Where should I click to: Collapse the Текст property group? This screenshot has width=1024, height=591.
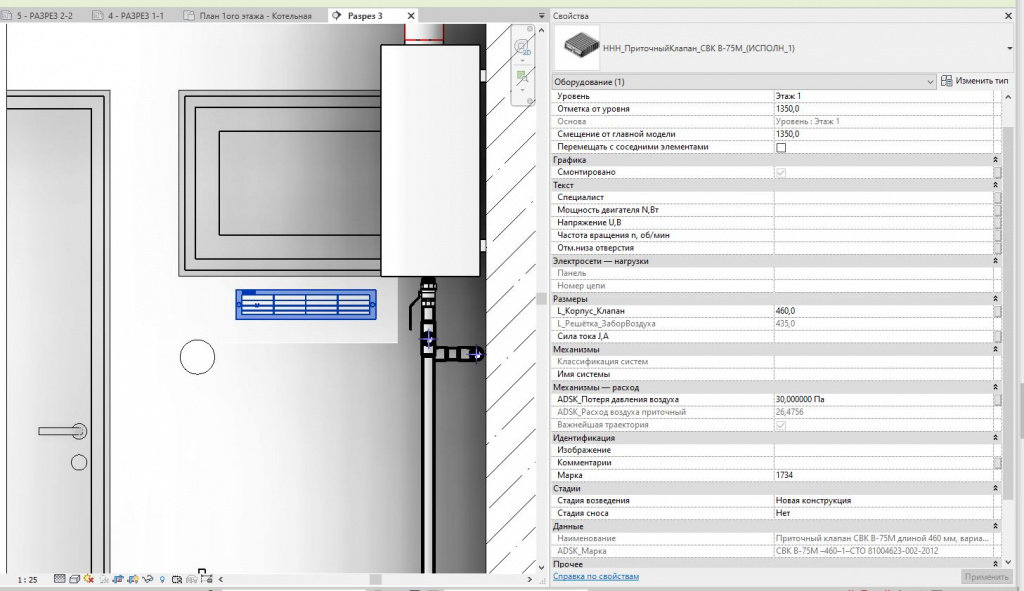click(995, 185)
